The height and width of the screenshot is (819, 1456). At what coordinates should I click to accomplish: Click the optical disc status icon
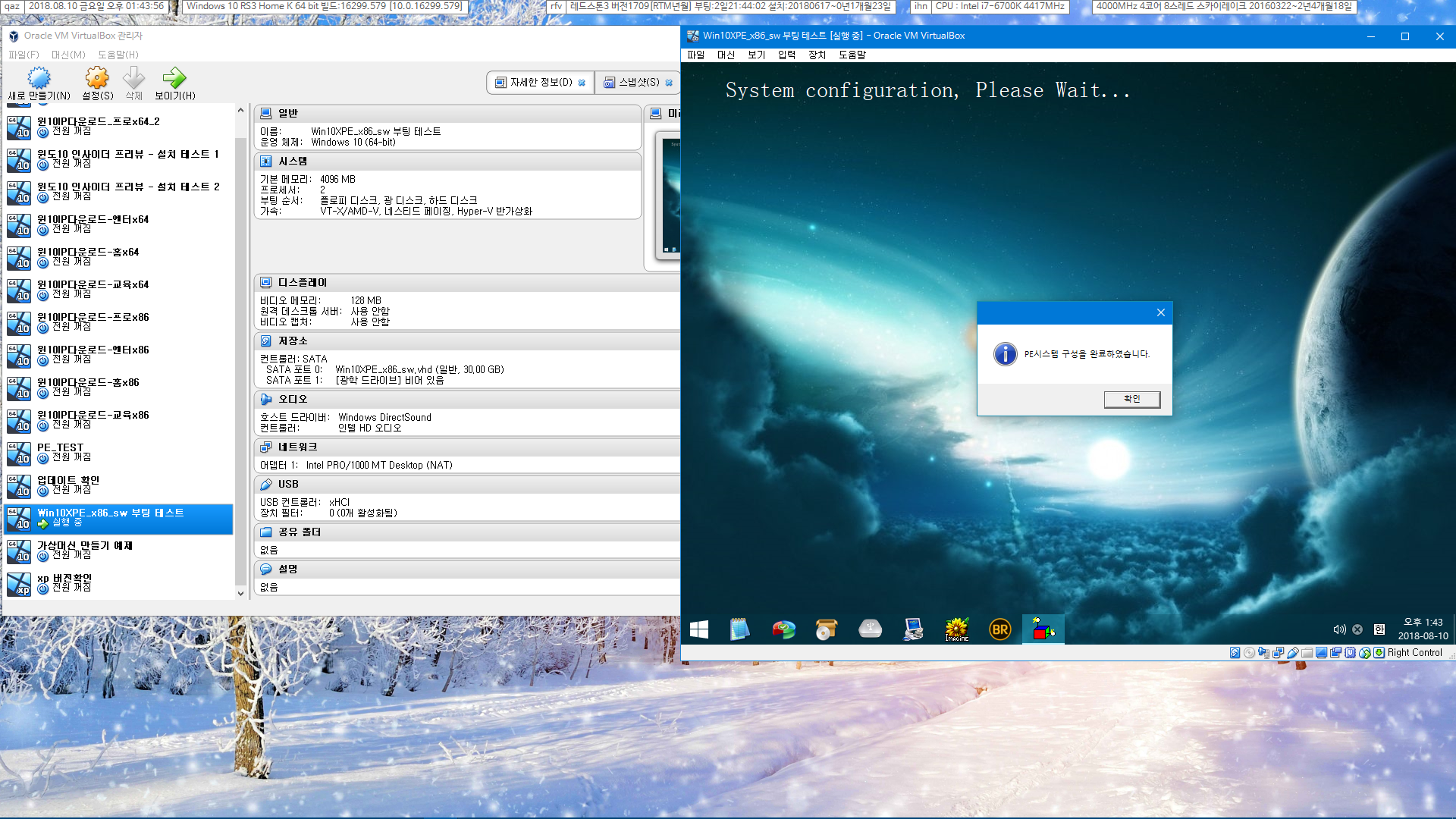pyautogui.click(x=1249, y=652)
